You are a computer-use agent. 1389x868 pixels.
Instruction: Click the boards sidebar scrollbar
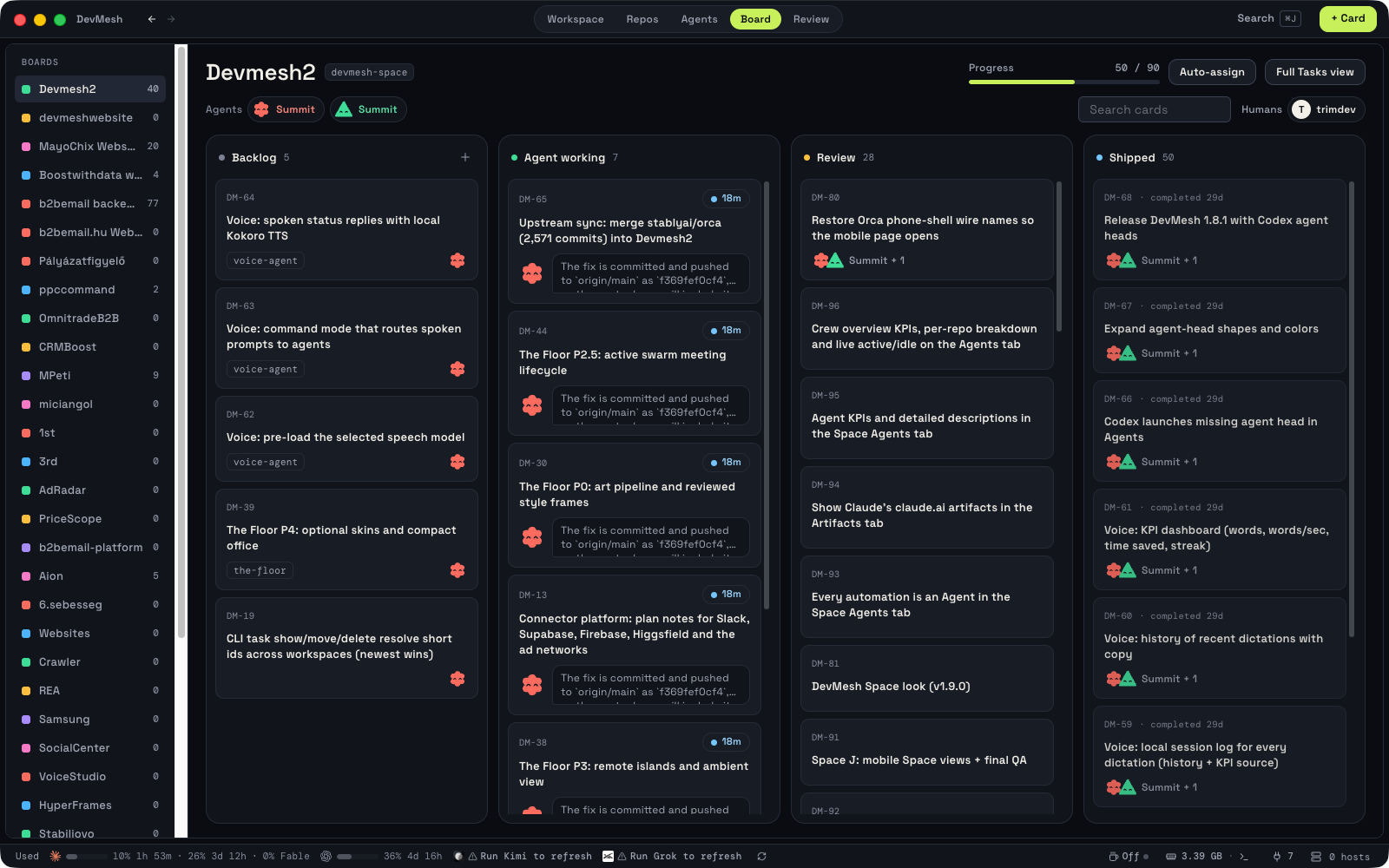(x=181, y=343)
